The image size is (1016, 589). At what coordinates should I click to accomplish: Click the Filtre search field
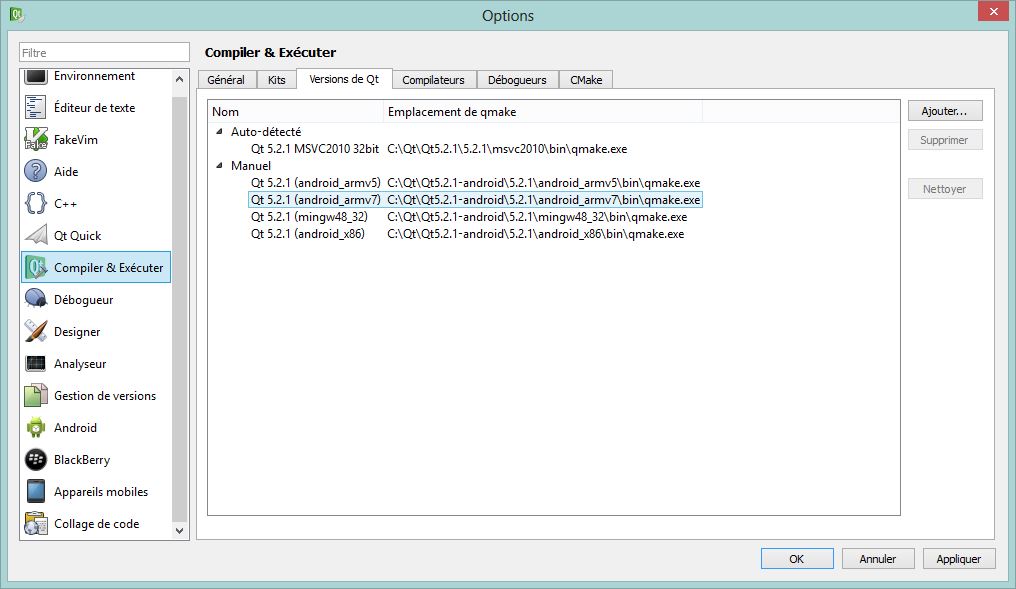(104, 52)
